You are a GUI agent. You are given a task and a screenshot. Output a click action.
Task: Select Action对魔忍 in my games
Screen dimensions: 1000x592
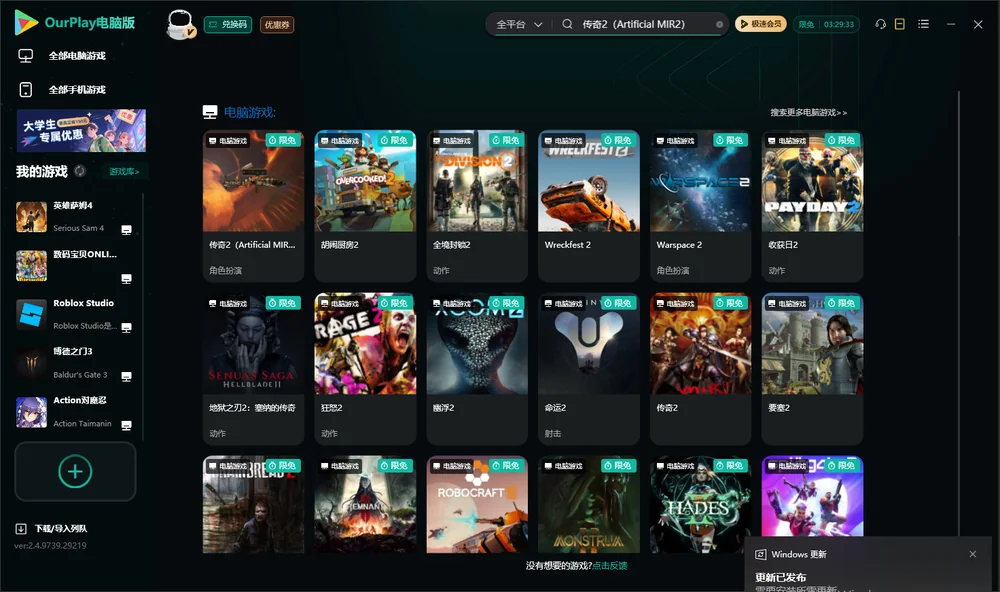point(75,412)
